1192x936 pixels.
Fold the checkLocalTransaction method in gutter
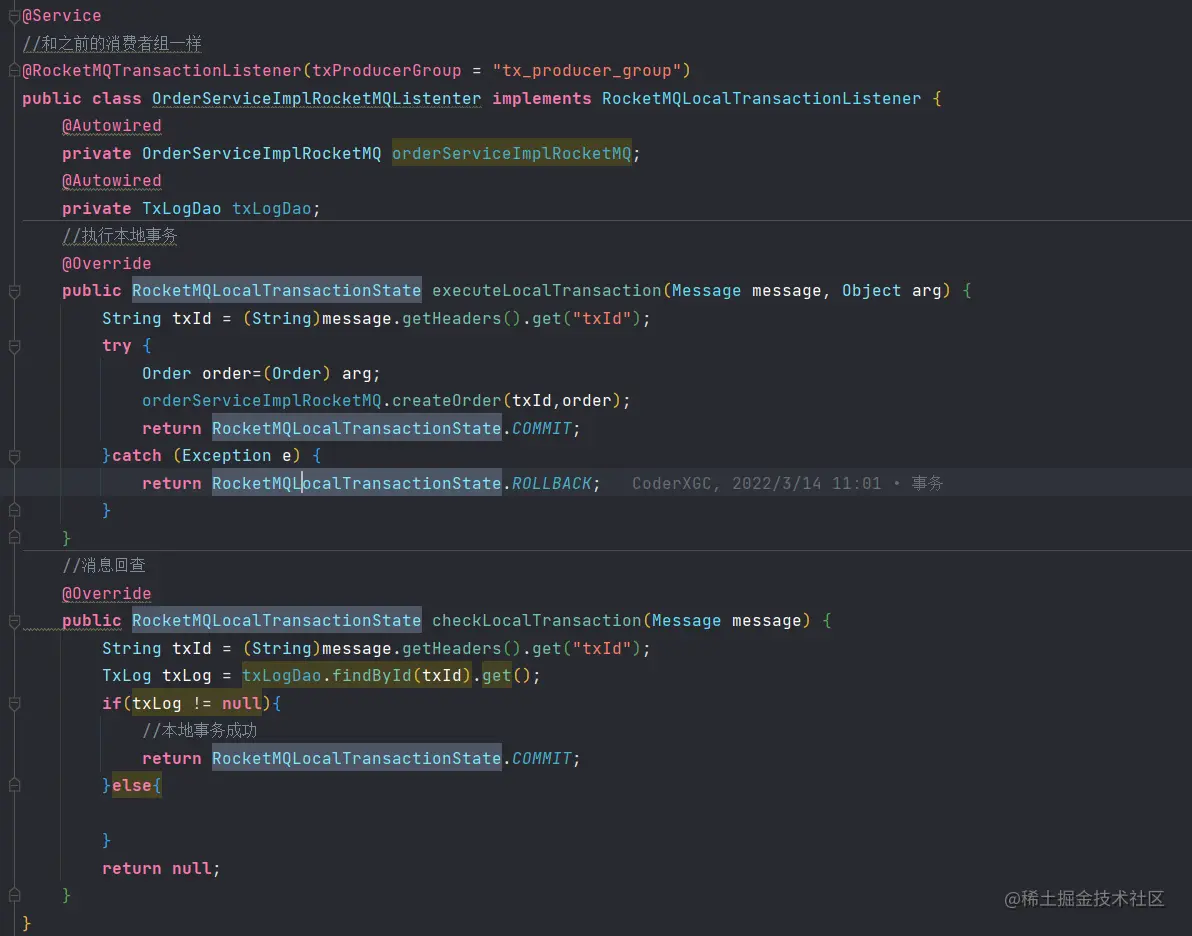(x=14, y=621)
